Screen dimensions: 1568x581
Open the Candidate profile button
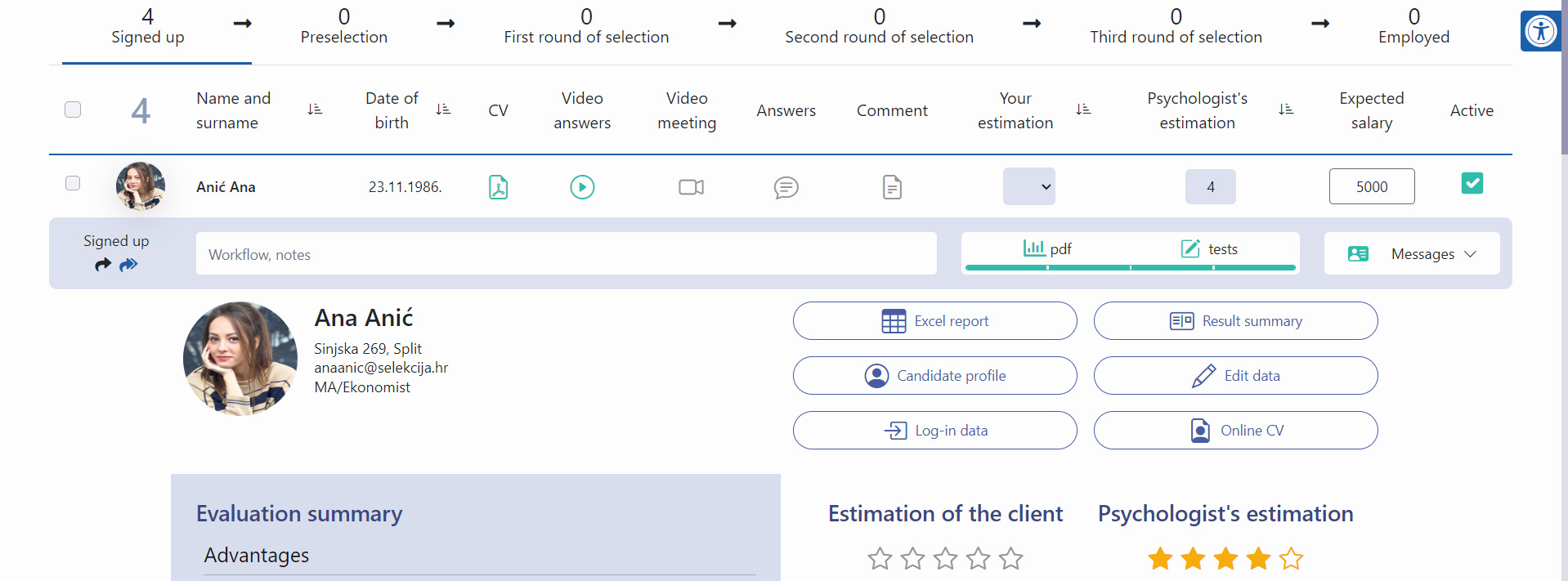pos(934,376)
